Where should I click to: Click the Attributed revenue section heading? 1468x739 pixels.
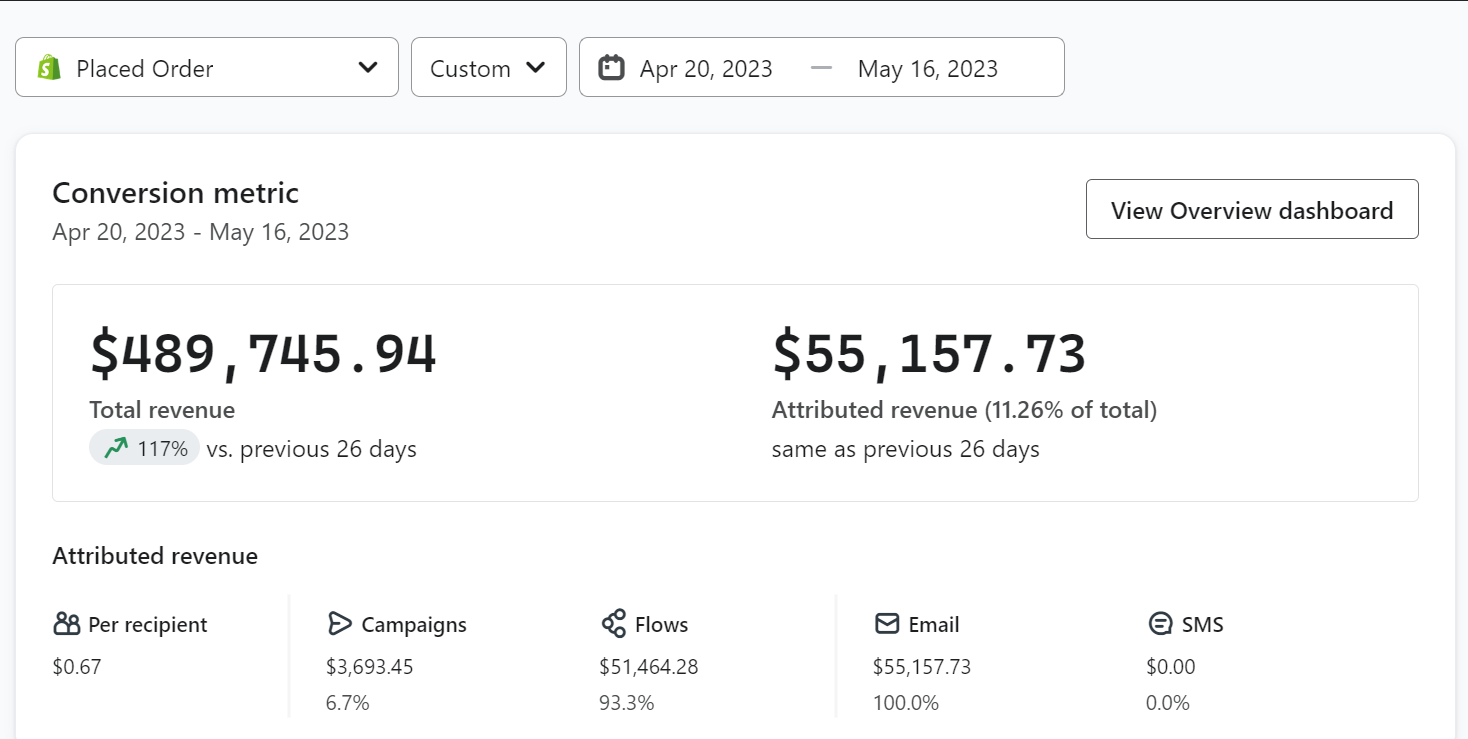click(155, 556)
